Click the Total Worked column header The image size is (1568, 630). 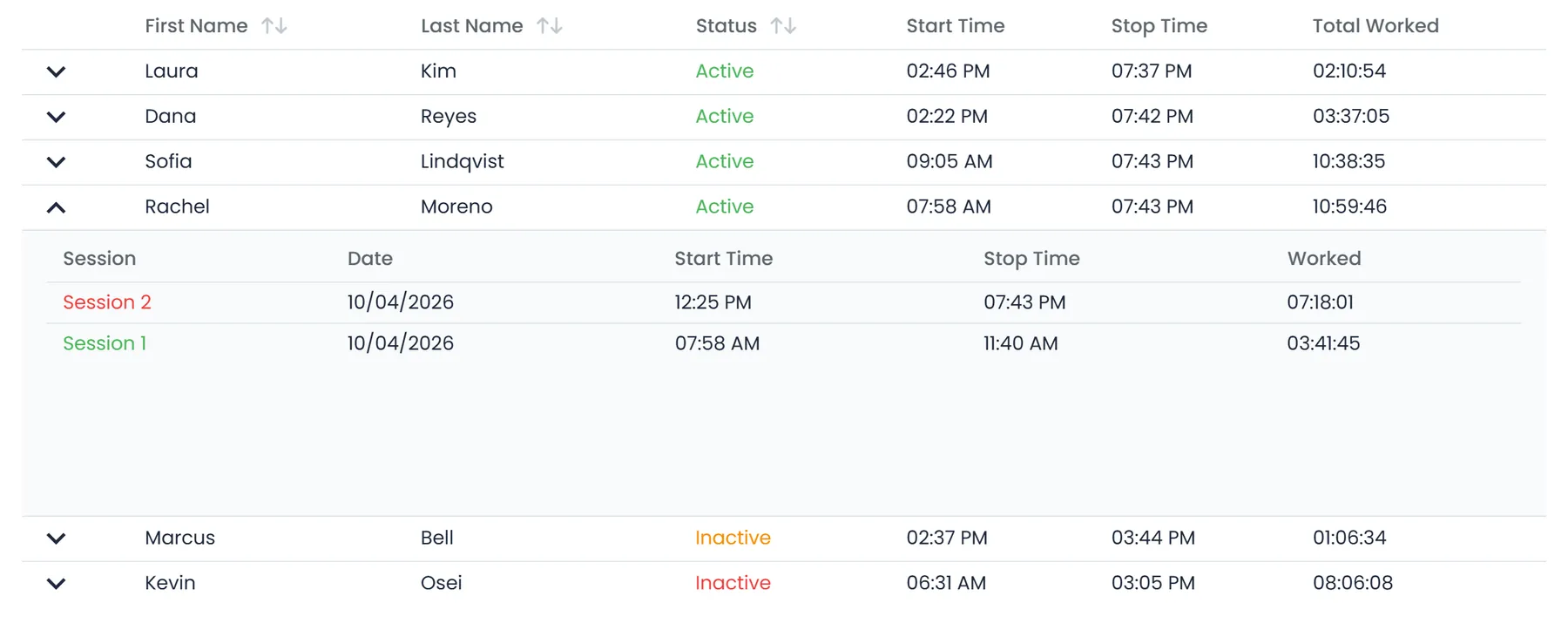pyautogui.click(x=1375, y=26)
